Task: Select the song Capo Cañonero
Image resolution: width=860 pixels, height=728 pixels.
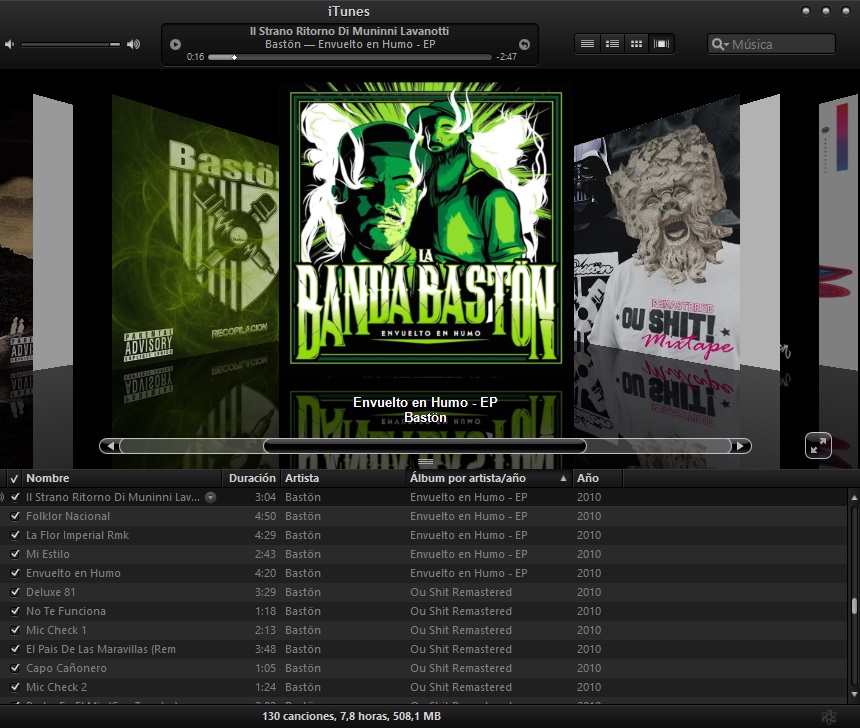Action: point(66,668)
